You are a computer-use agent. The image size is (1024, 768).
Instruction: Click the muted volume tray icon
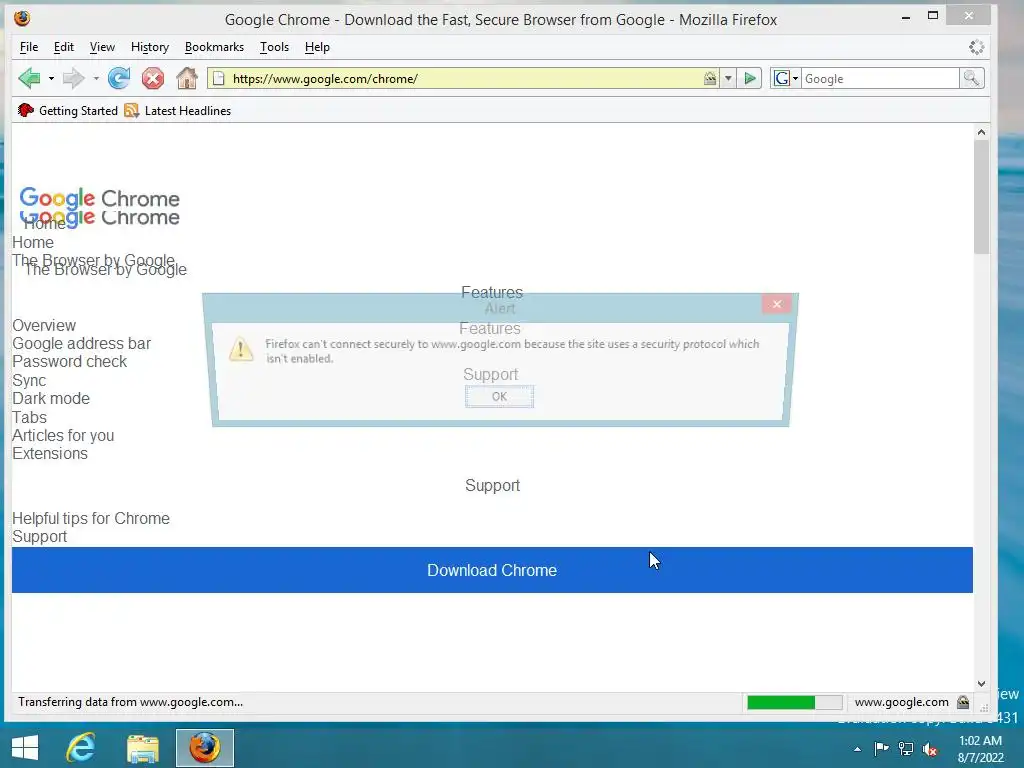930,749
